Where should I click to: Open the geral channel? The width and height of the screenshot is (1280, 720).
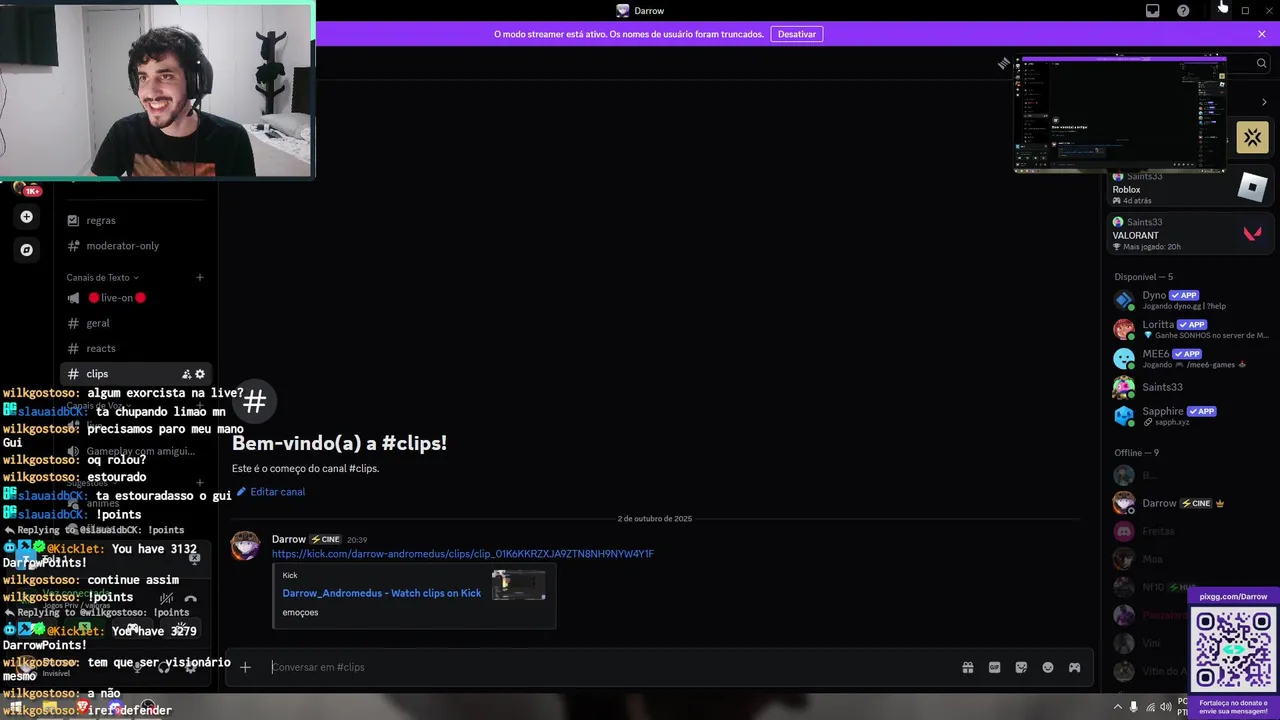135,323
